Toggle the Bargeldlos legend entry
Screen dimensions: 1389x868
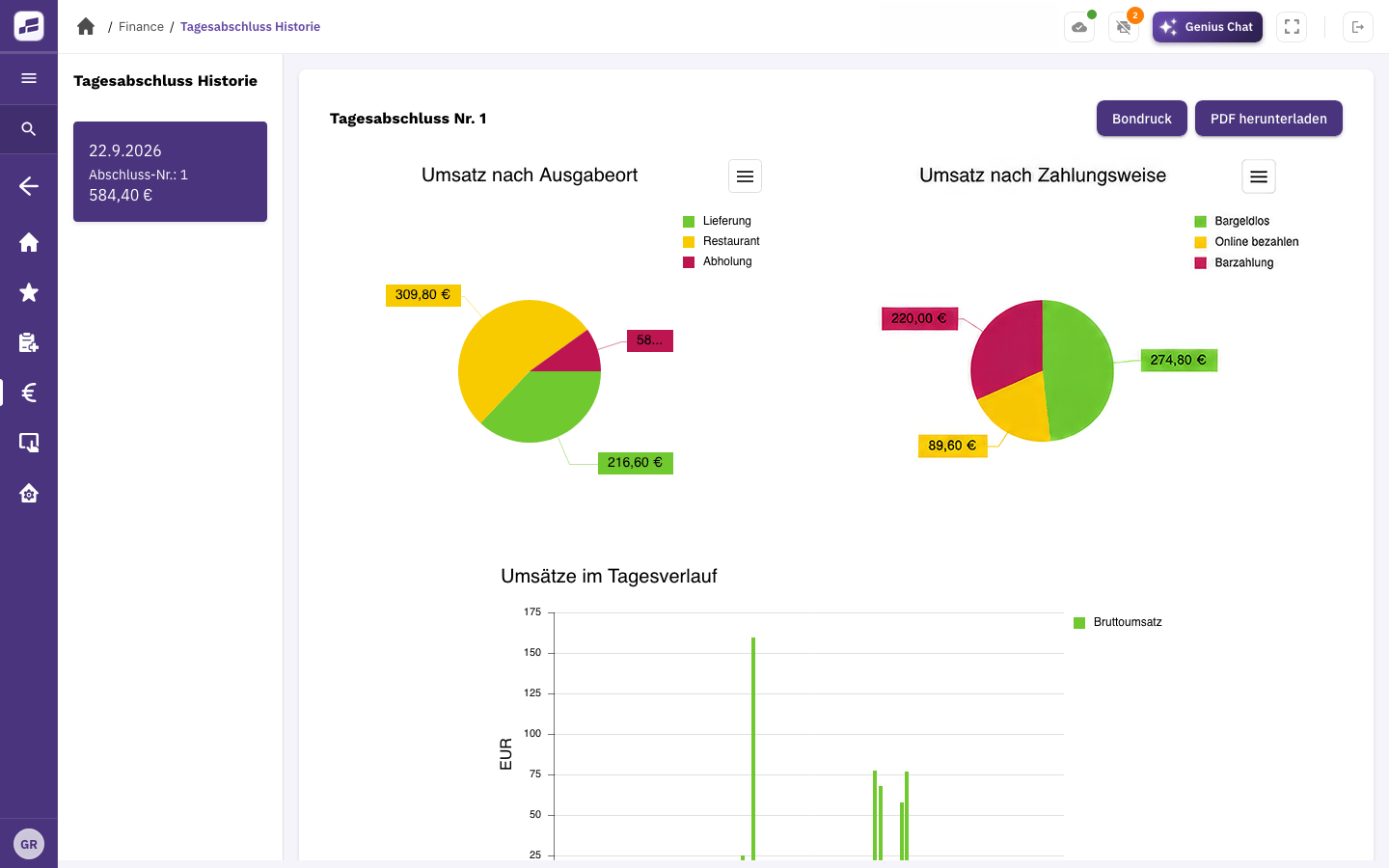click(x=1232, y=221)
